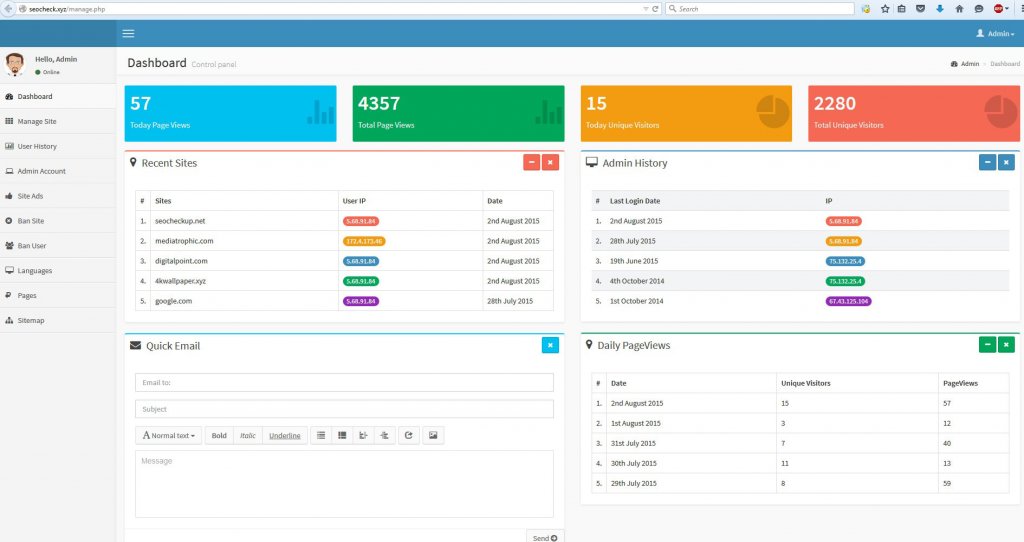This screenshot has width=1024, height=542.
Task: Collapse the Admin History panel
Action: tap(987, 162)
